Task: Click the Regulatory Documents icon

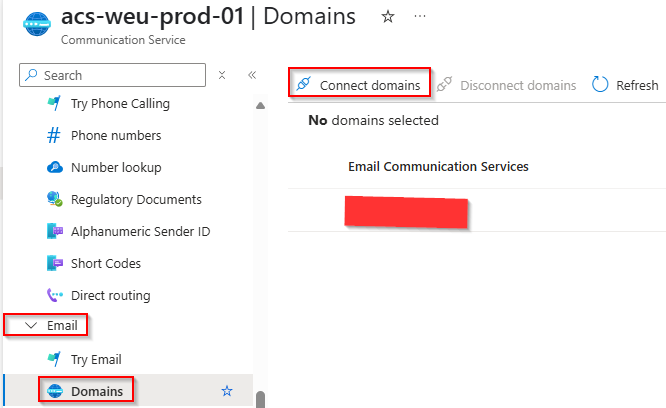Action: click(54, 200)
